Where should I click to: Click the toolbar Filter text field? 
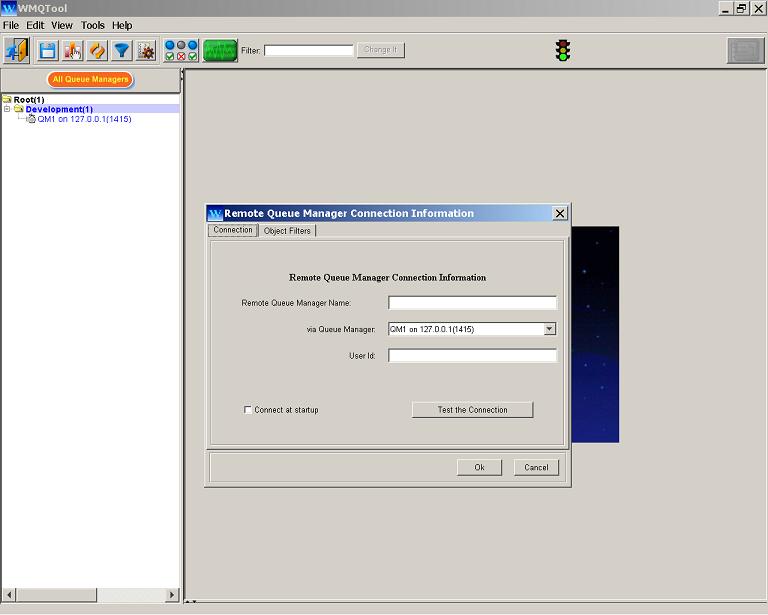pos(309,50)
